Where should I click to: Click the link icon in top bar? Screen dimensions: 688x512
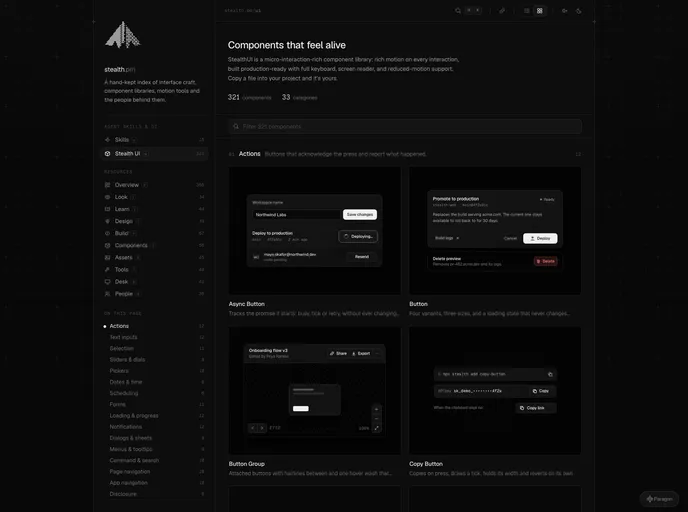click(502, 11)
